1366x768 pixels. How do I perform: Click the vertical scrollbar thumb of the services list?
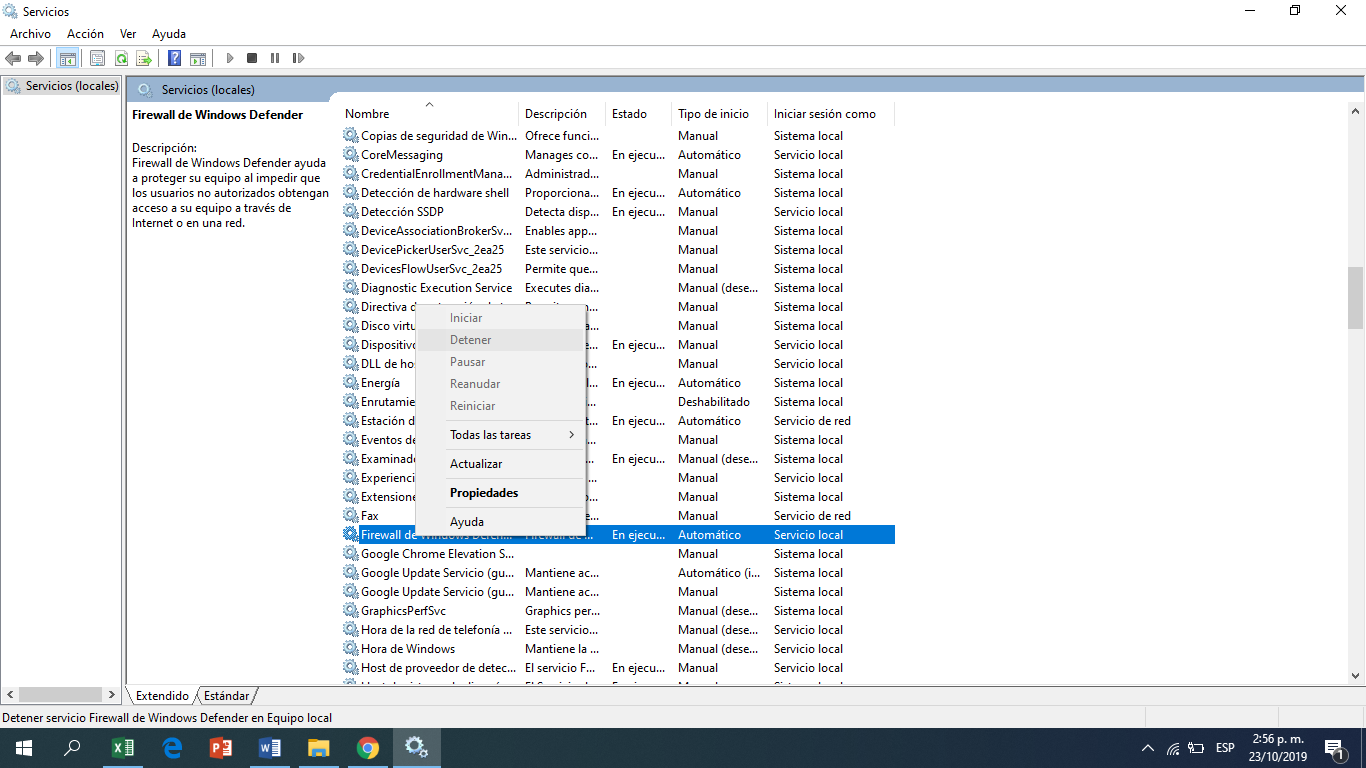tap(1355, 298)
